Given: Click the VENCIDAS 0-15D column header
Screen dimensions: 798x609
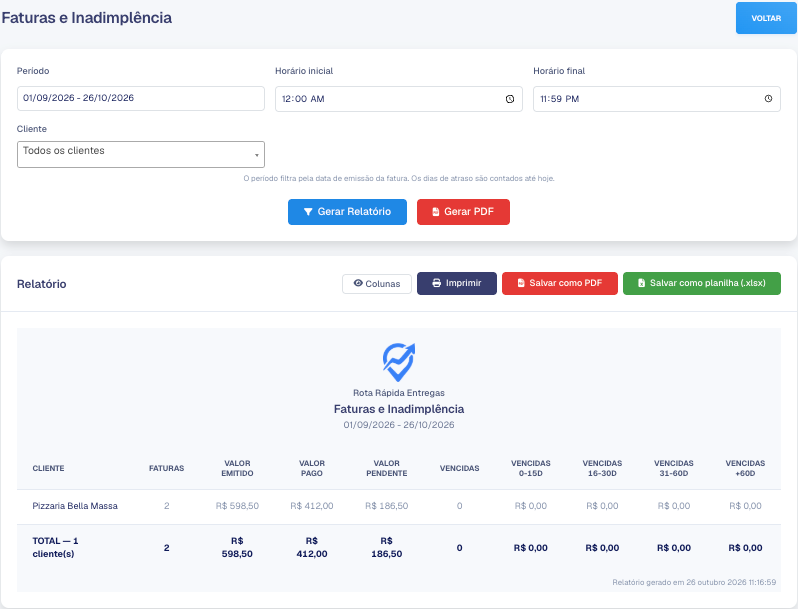Looking at the screenshot, I should (531, 468).
